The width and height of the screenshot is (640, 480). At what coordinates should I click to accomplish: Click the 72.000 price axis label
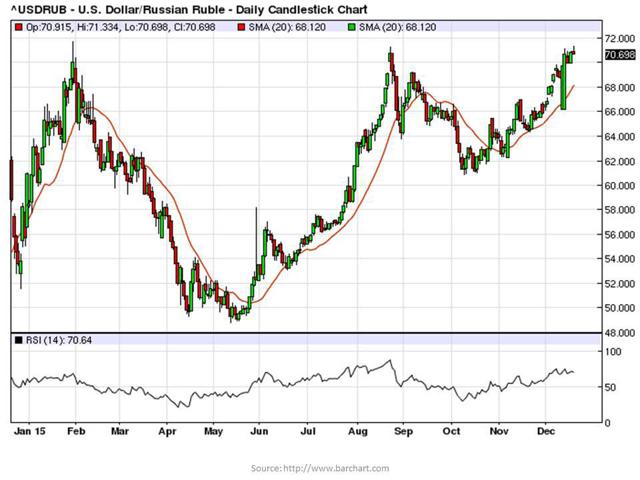[620, 38]
